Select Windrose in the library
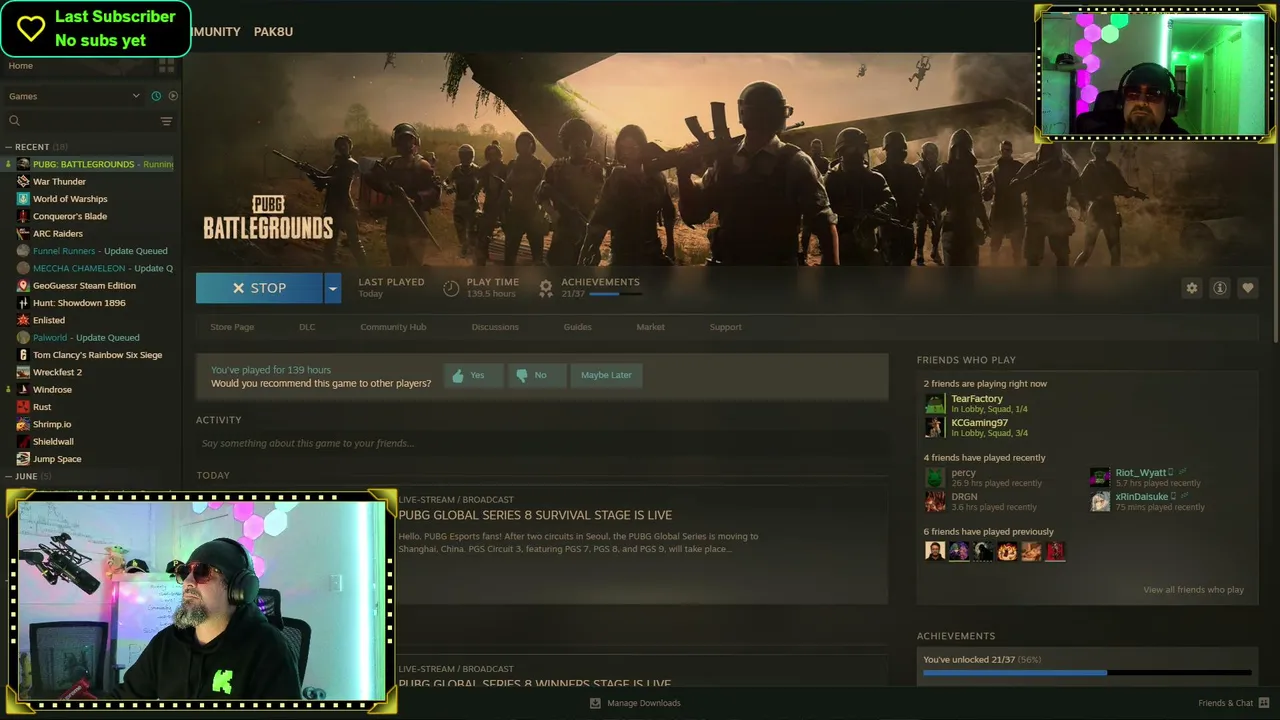This screenshot has width=1280, height=720. tap(52, 390)
